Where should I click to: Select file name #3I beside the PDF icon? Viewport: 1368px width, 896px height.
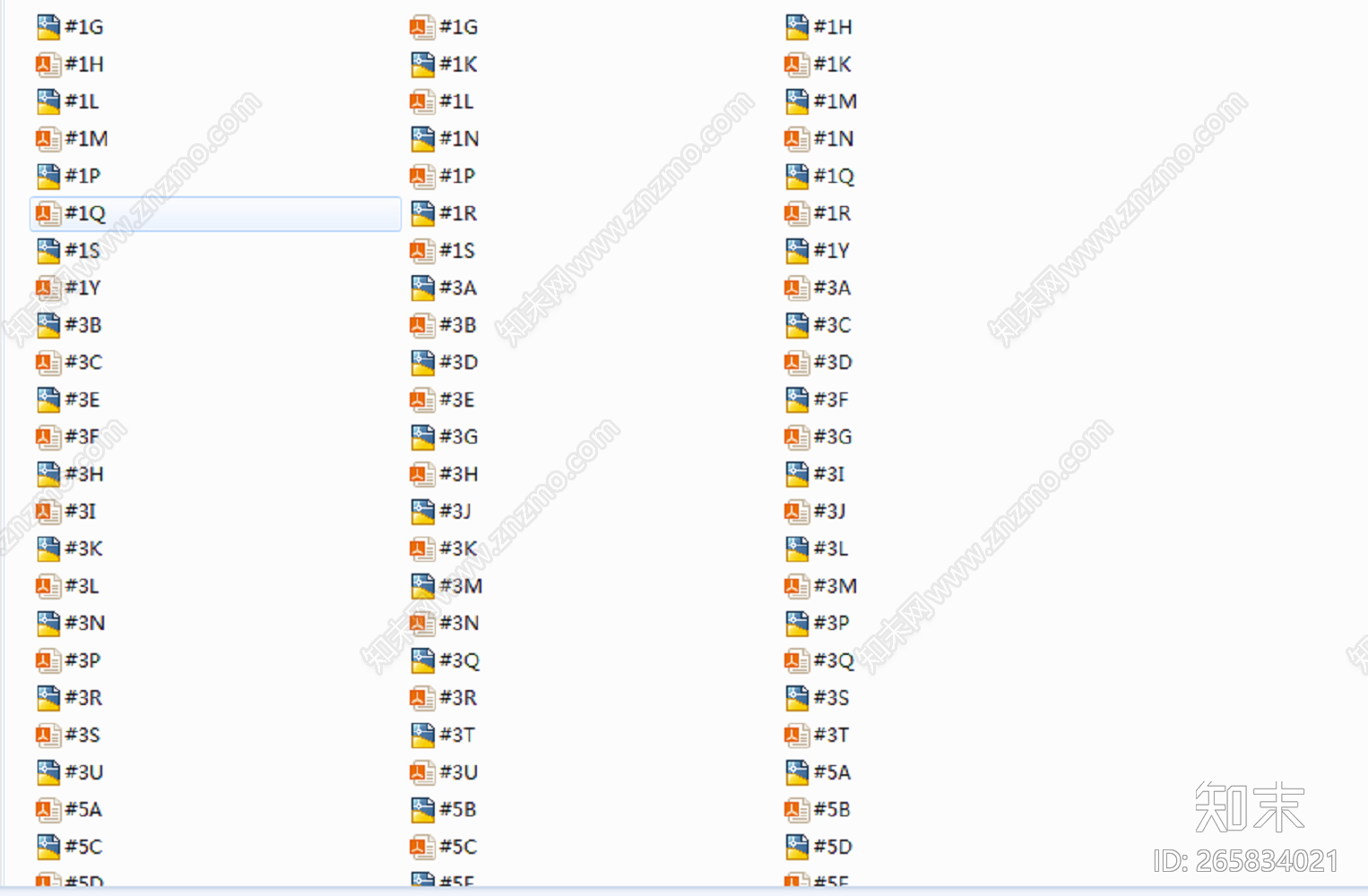(x=81, y=512)
